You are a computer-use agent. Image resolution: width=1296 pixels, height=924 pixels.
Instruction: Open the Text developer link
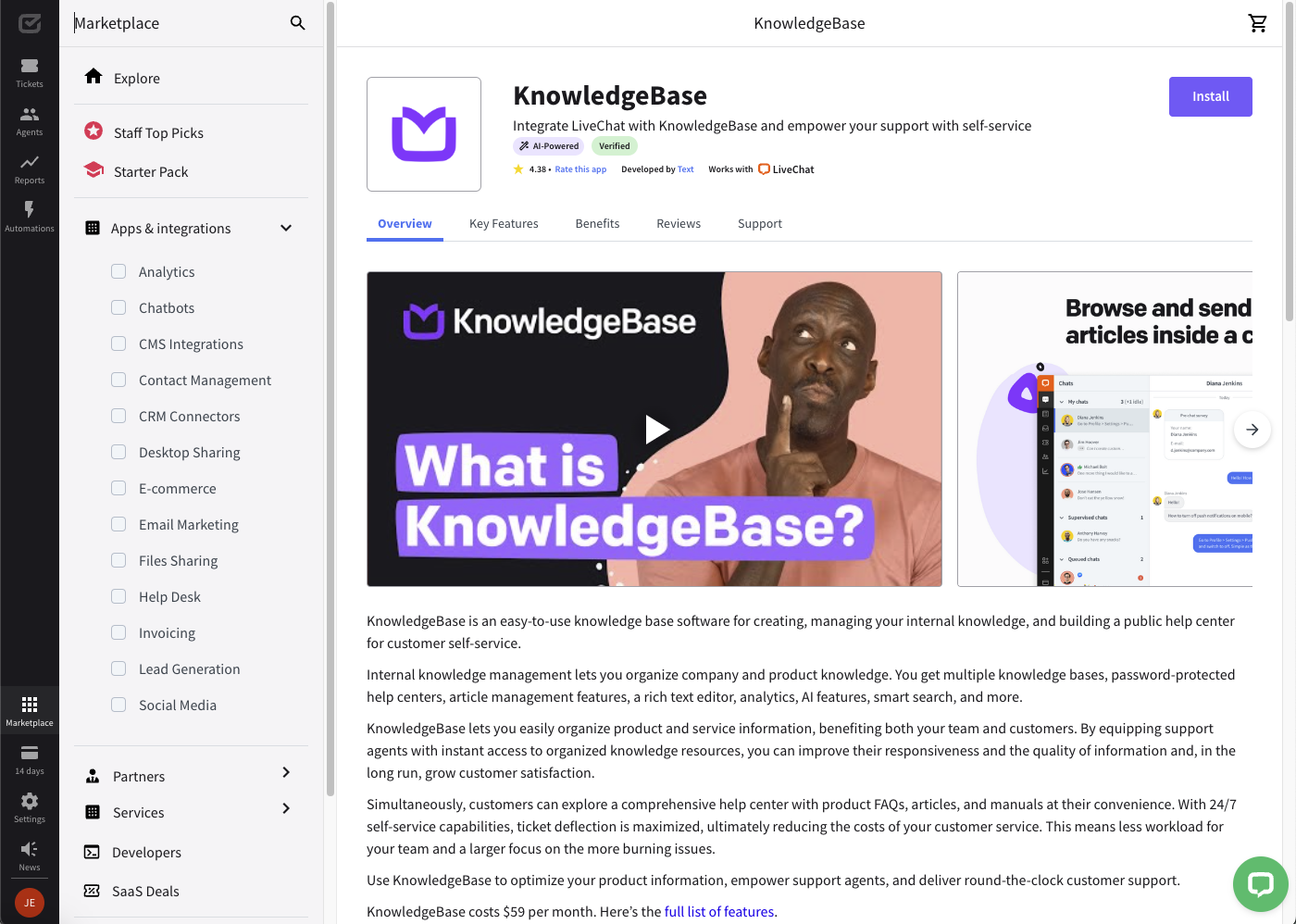pyautogui.click(x=685, y=169)
